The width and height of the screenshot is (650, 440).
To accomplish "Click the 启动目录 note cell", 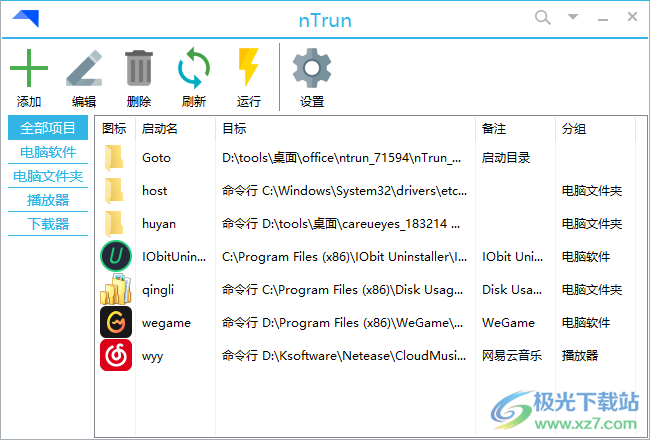I will pos(506,158).
